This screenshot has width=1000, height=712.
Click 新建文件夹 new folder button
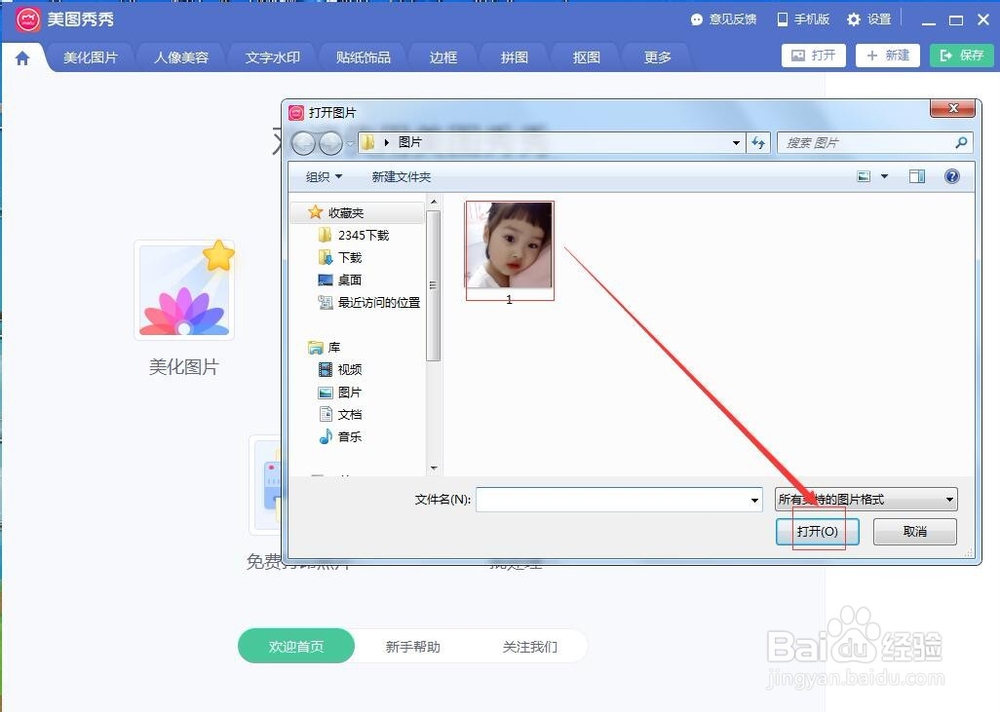pyautogui.click(x=401, y=177)
